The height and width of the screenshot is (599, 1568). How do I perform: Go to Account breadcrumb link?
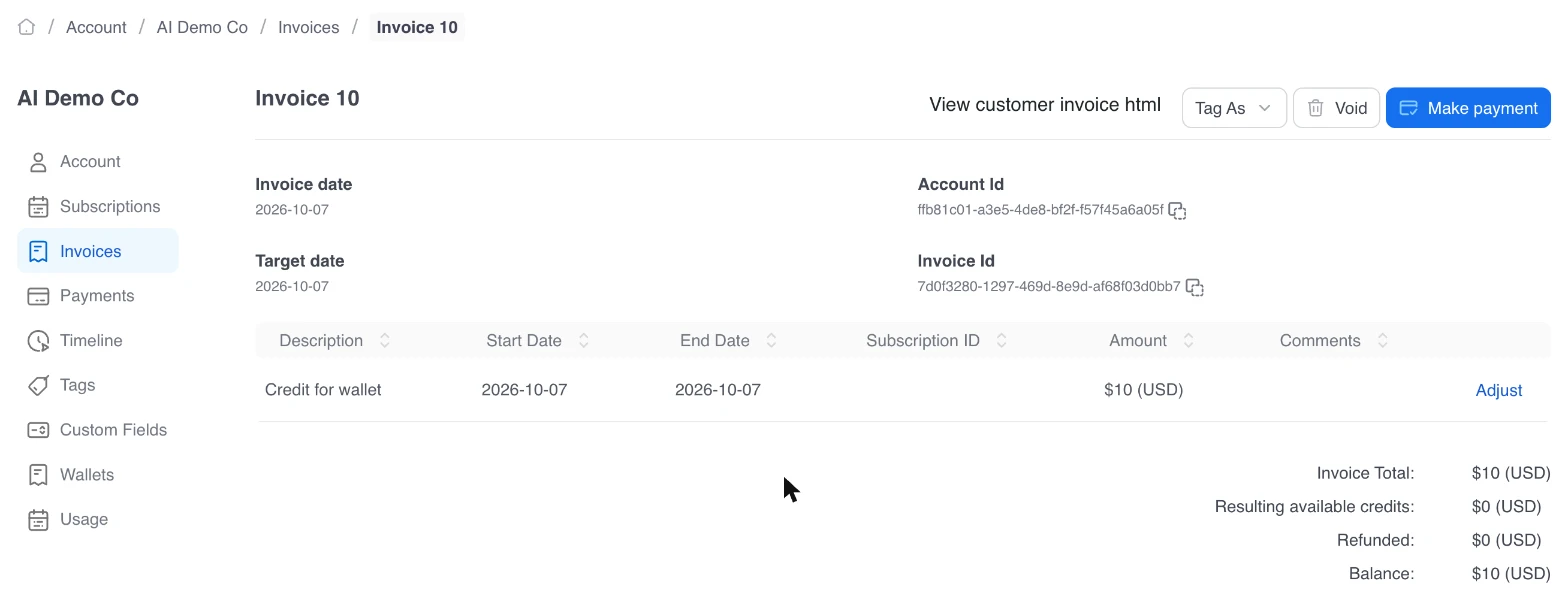click(x=96, y=27)
